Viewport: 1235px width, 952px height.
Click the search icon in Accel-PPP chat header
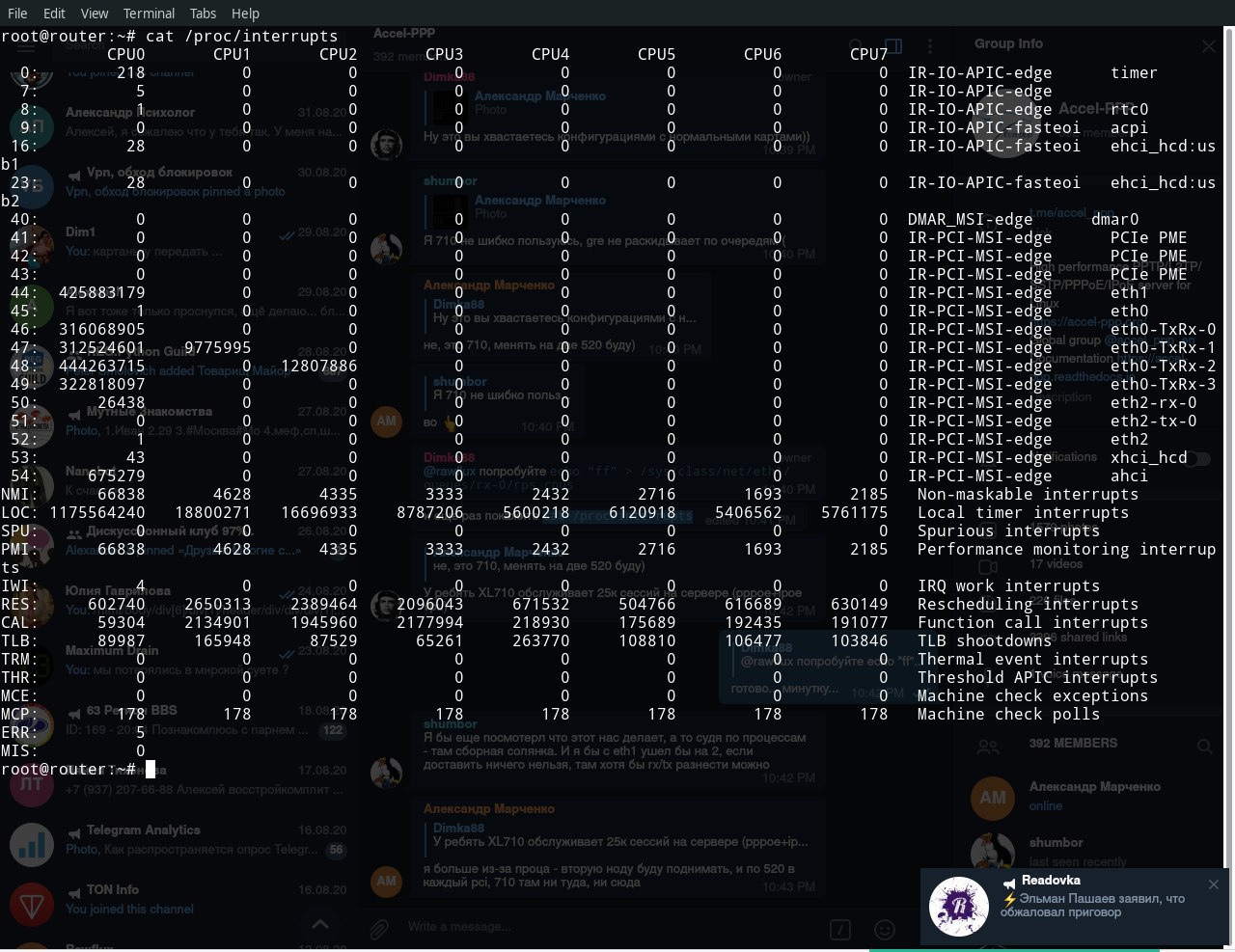click(x=855, y=45)
